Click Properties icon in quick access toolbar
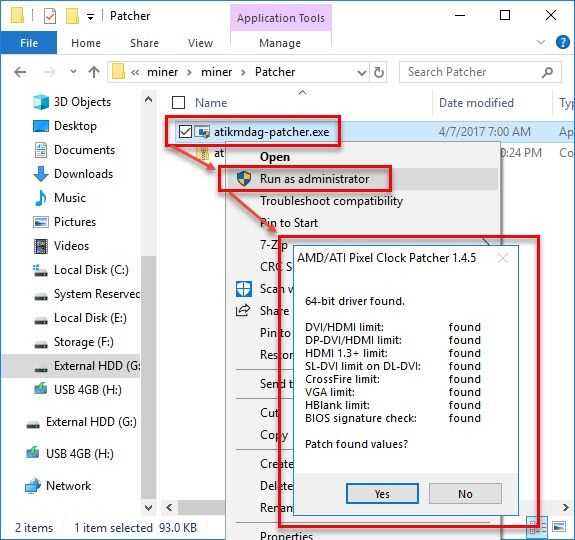The height and width of the screenshot is (540, 575). click(x=50, y=16)
